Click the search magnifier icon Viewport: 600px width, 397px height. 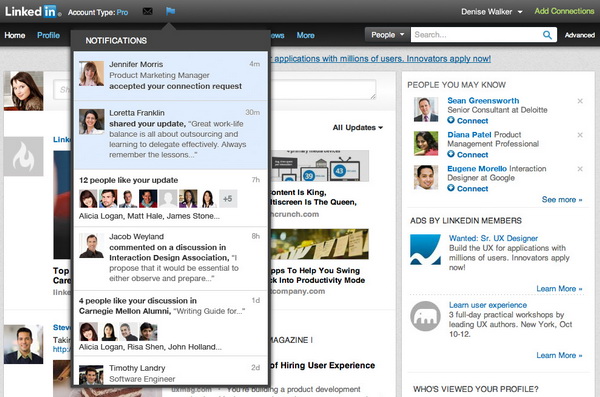pyautogui.click(x=547, y=35)
